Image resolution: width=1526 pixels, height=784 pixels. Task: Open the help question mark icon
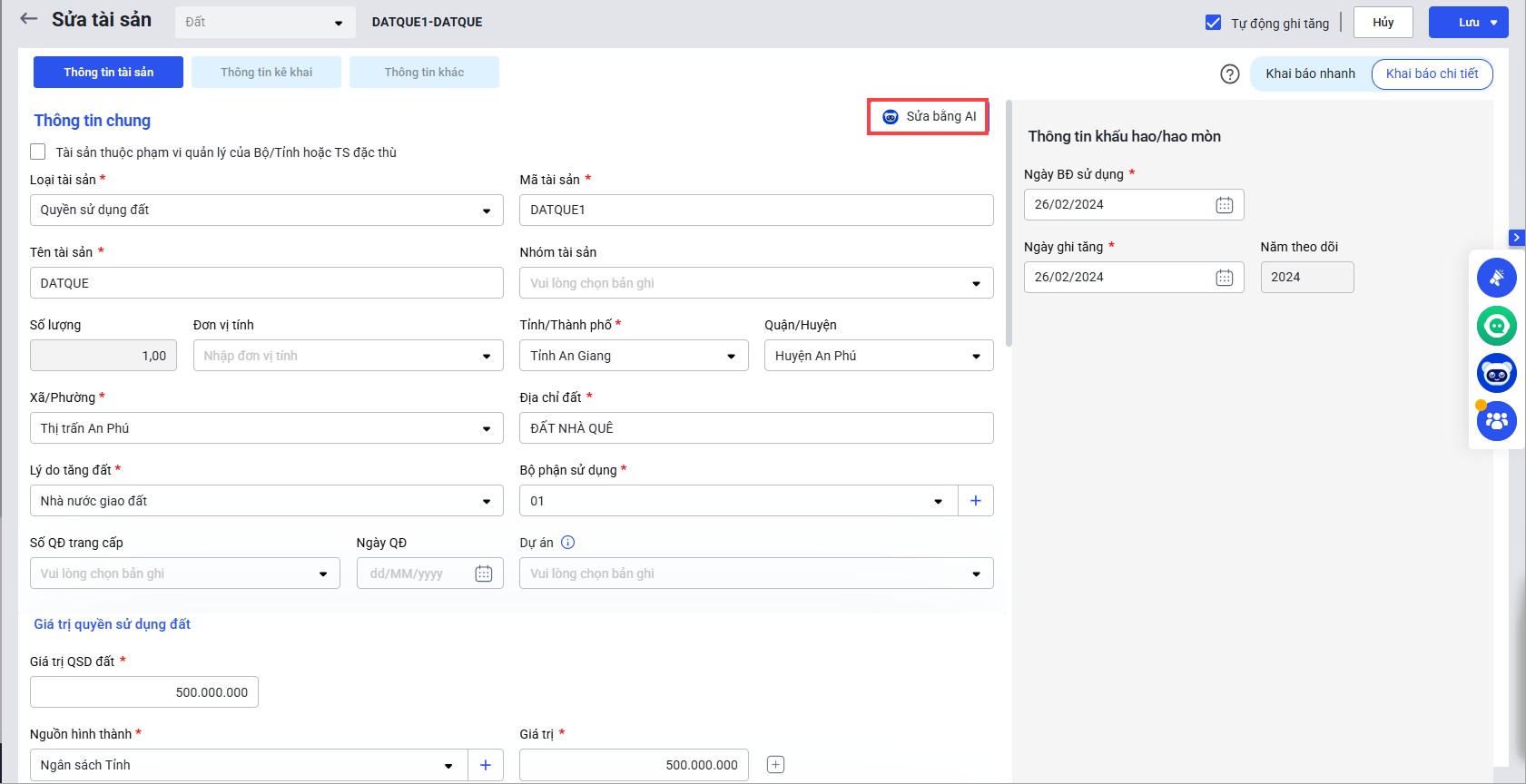point(1229,74)
